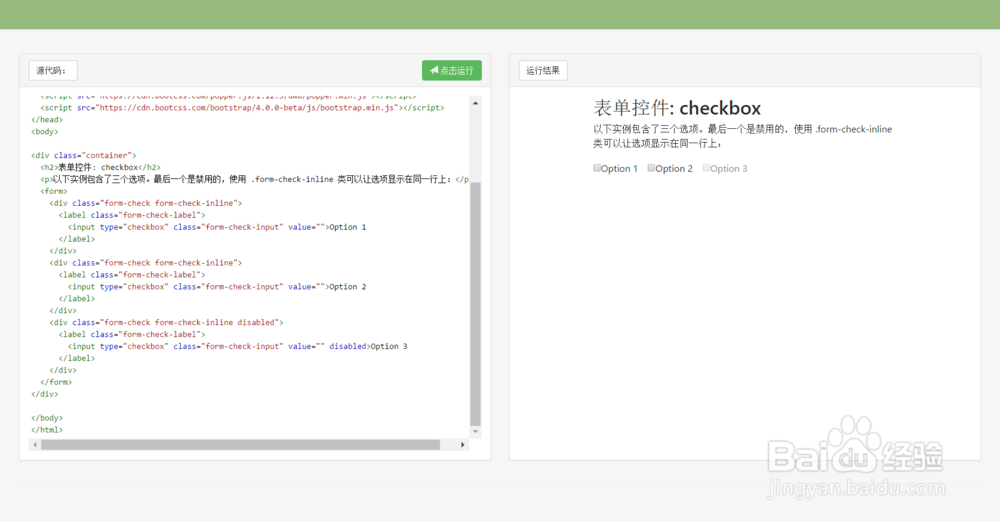Click the disabled Option 3 checkbox
1000x522 pixels.
[706, 168]
